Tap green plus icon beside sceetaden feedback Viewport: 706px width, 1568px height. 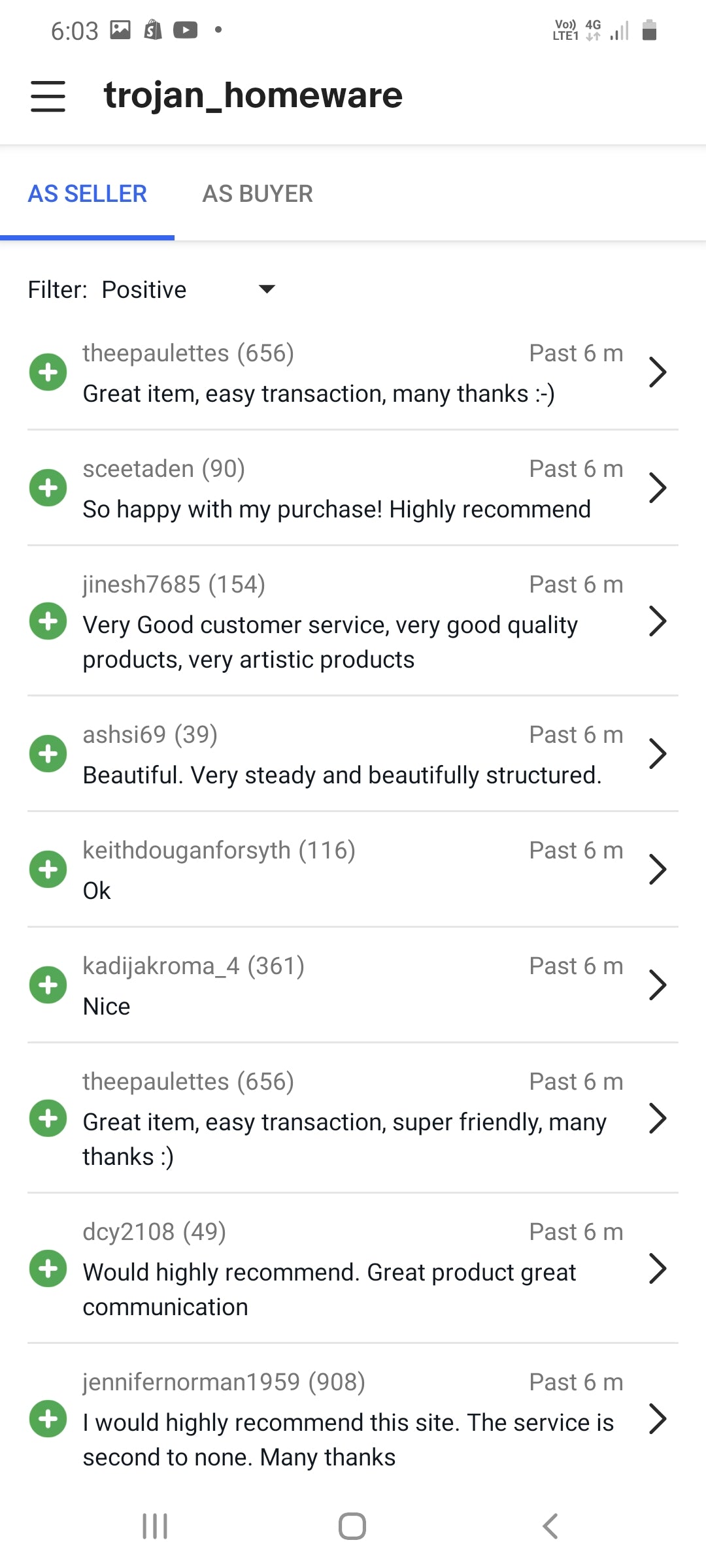48,488
